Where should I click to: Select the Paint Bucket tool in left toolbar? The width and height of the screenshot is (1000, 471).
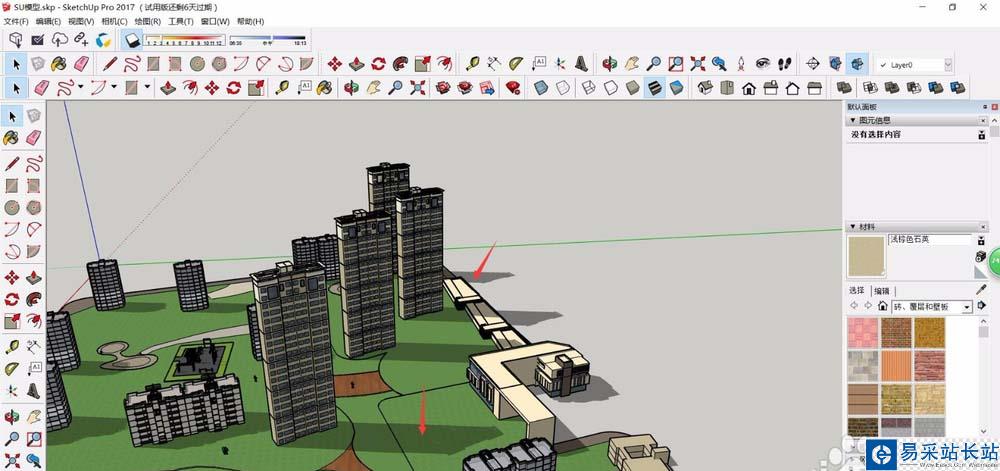click(x=11, y=137)
